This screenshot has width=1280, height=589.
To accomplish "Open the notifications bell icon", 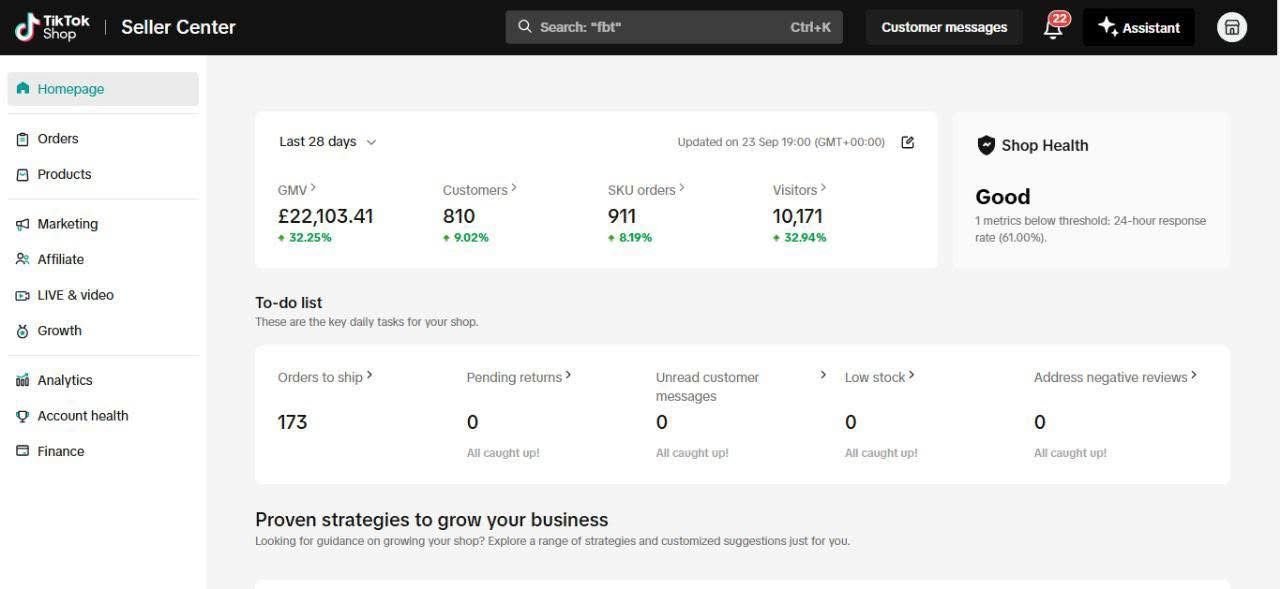I will click(1053, 28).
